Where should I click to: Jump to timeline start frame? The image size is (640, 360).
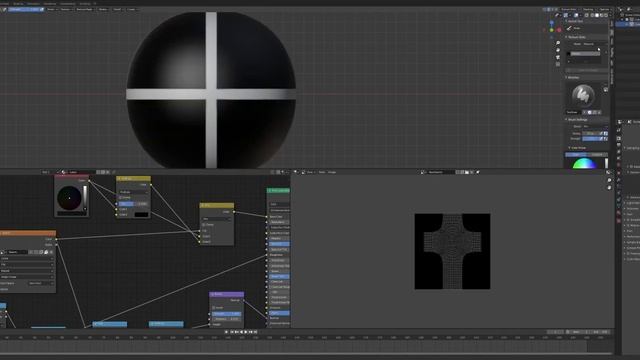(231, 332)
